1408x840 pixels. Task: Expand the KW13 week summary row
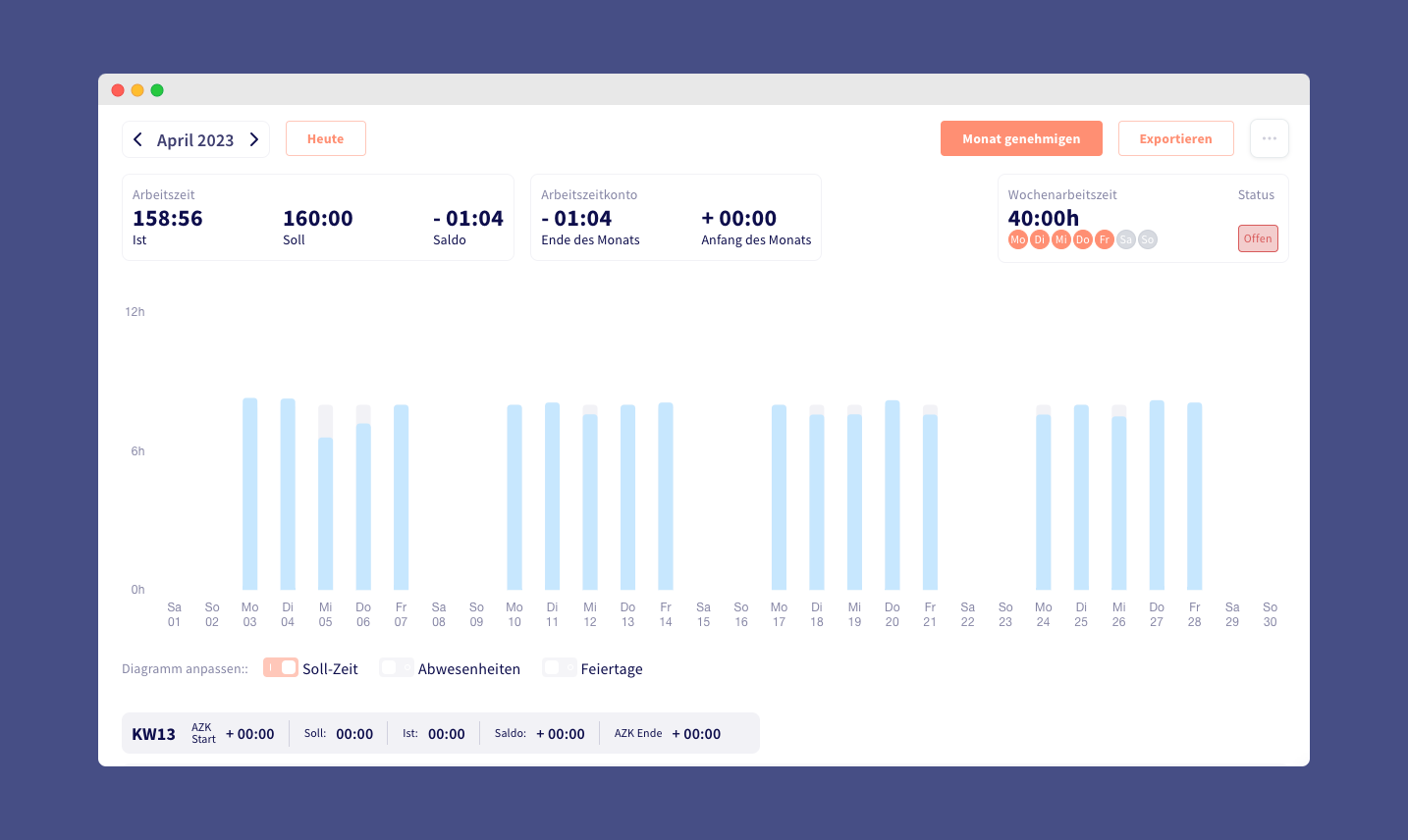(x=441, y=733)
